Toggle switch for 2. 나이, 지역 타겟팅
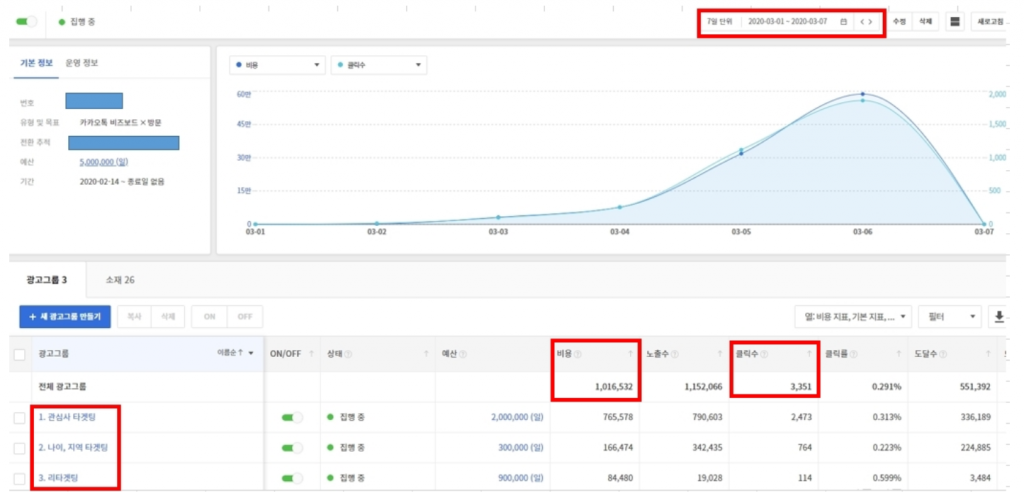1024x493 pixels. (292, 448)
